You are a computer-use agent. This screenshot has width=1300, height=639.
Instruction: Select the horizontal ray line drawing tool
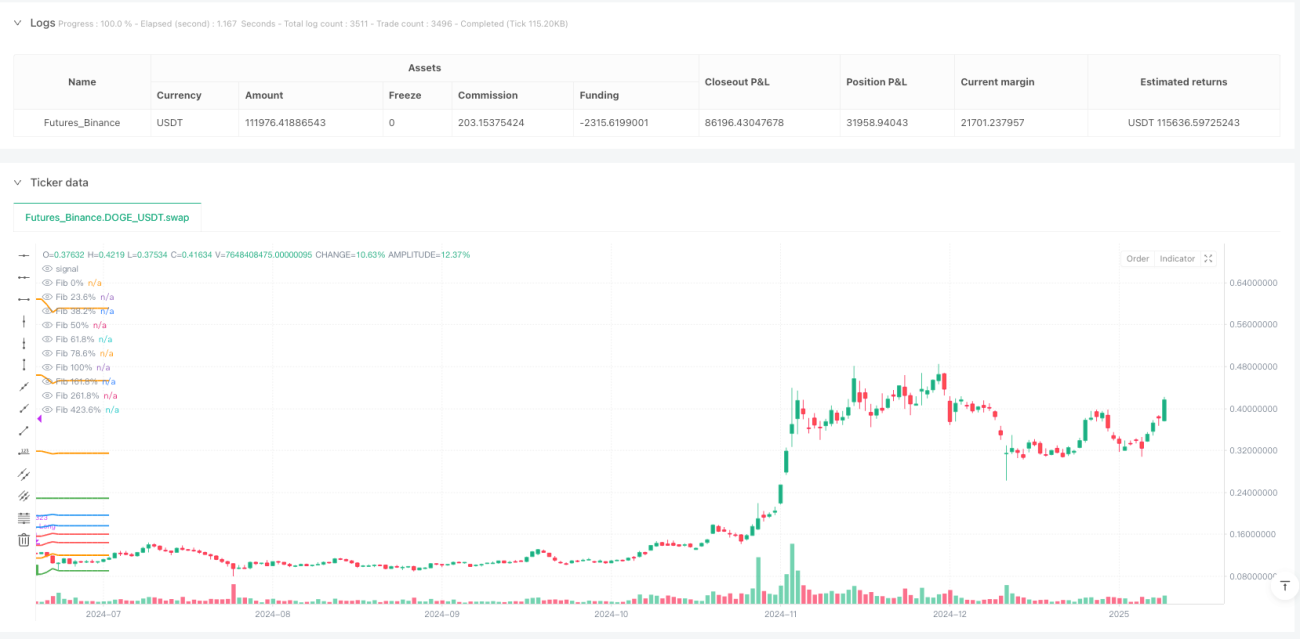(x=24, y=277)
